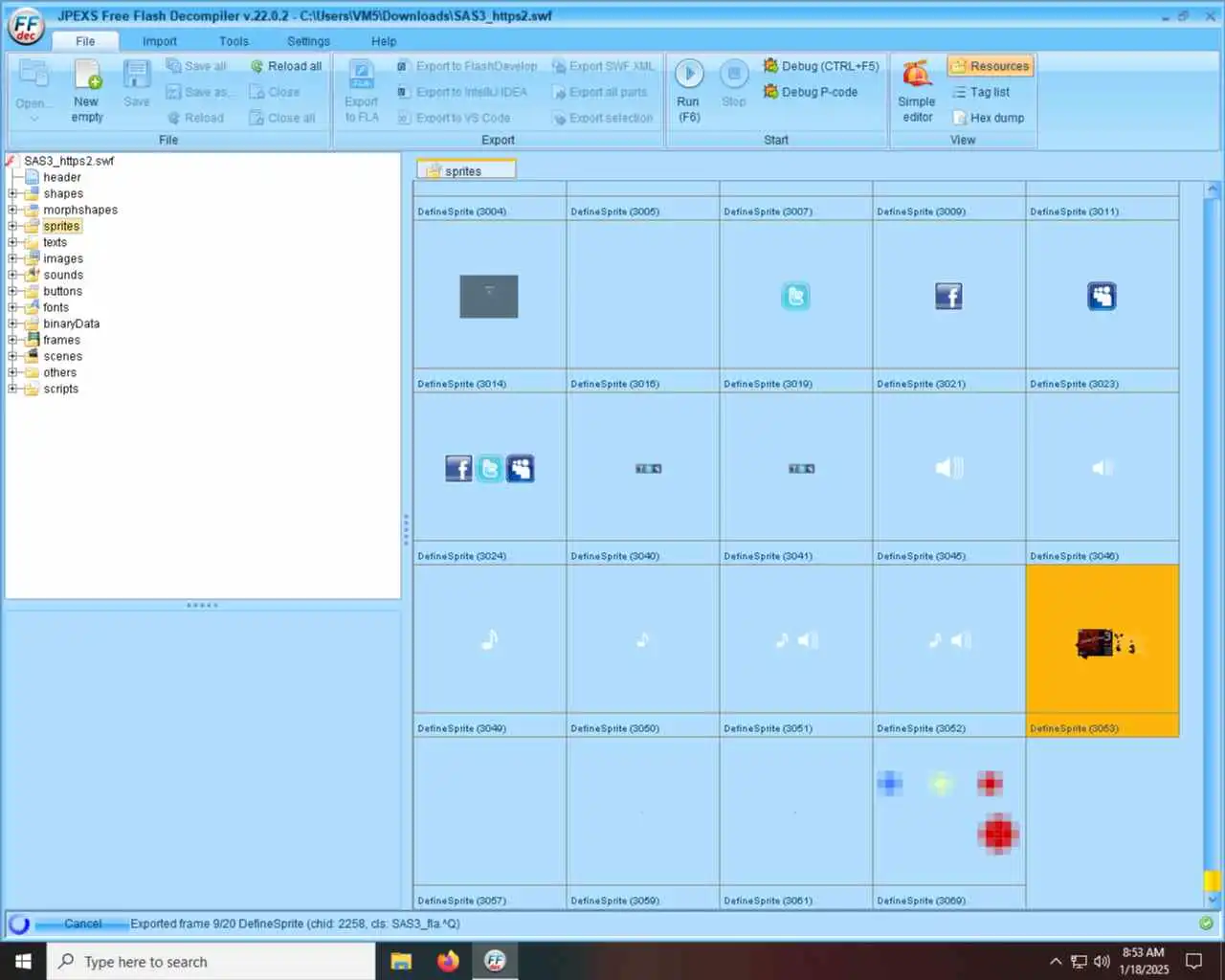1225x980 pixels.
Task: Click Export selection
Action: 603,118
